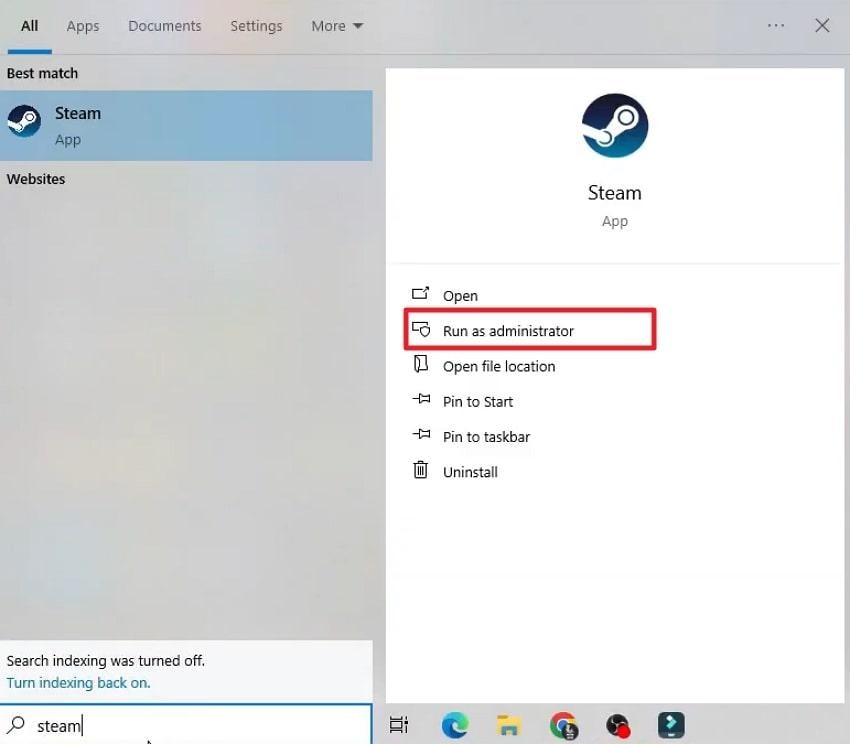
Task: Click Steam's icon in the Best match result
Action: pyautogui.click(x=24, y=121)
